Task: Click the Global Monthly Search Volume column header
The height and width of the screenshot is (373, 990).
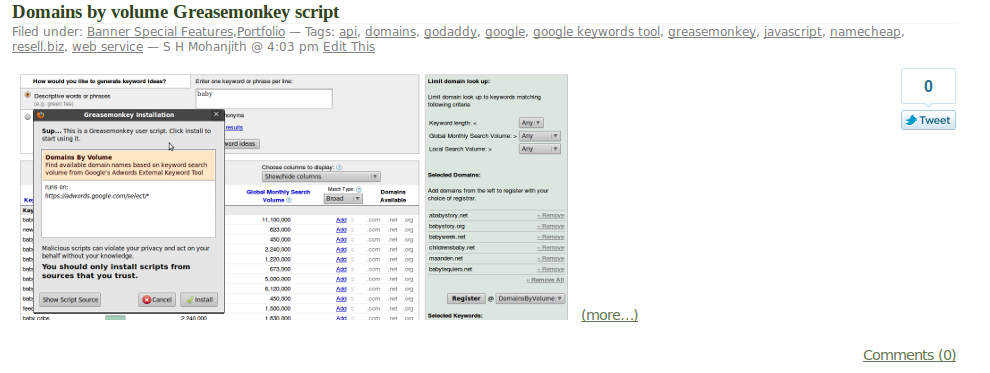Action: 278,196
